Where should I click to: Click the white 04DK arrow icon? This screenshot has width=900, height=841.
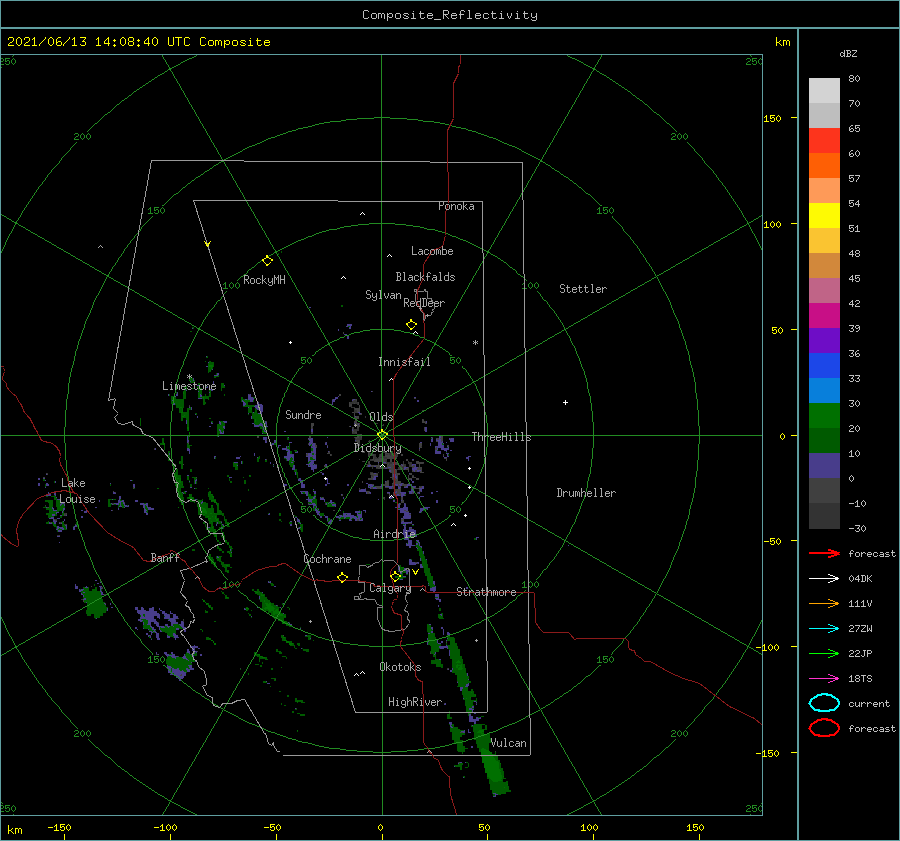[x=824, y=579]
